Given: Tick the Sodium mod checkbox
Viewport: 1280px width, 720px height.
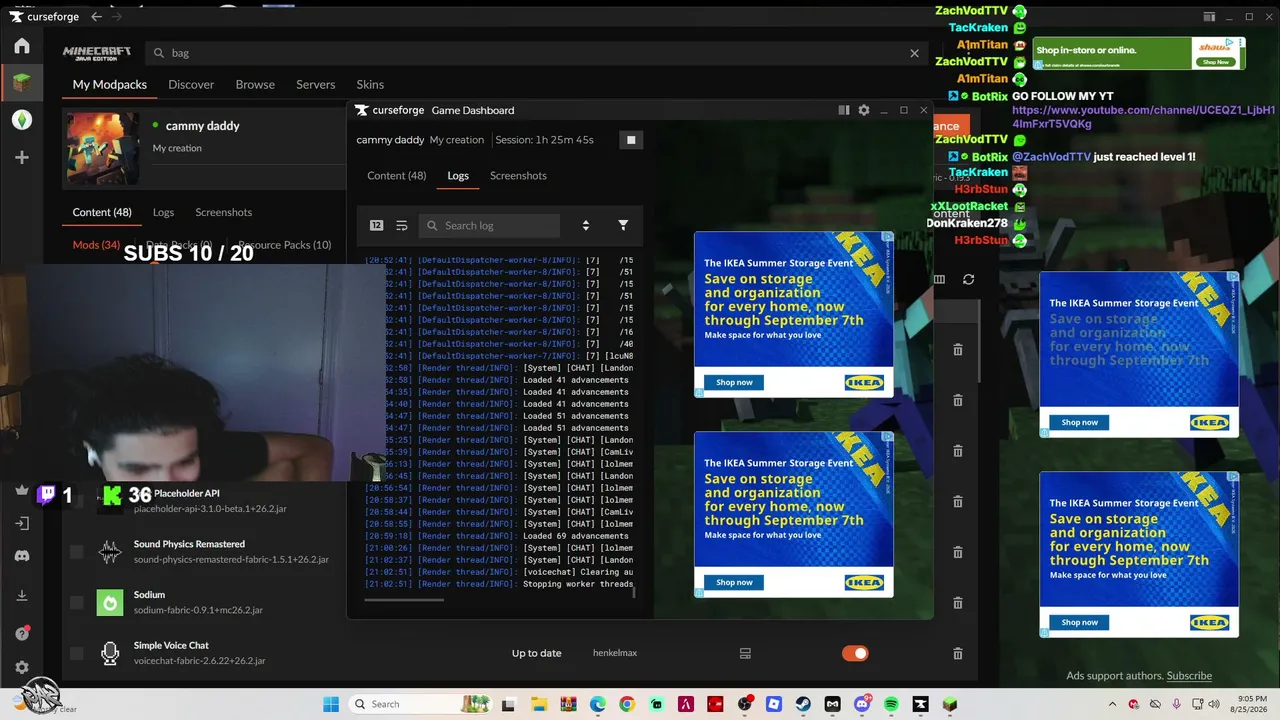Looking at the screenshot, I should click(77, 602).
